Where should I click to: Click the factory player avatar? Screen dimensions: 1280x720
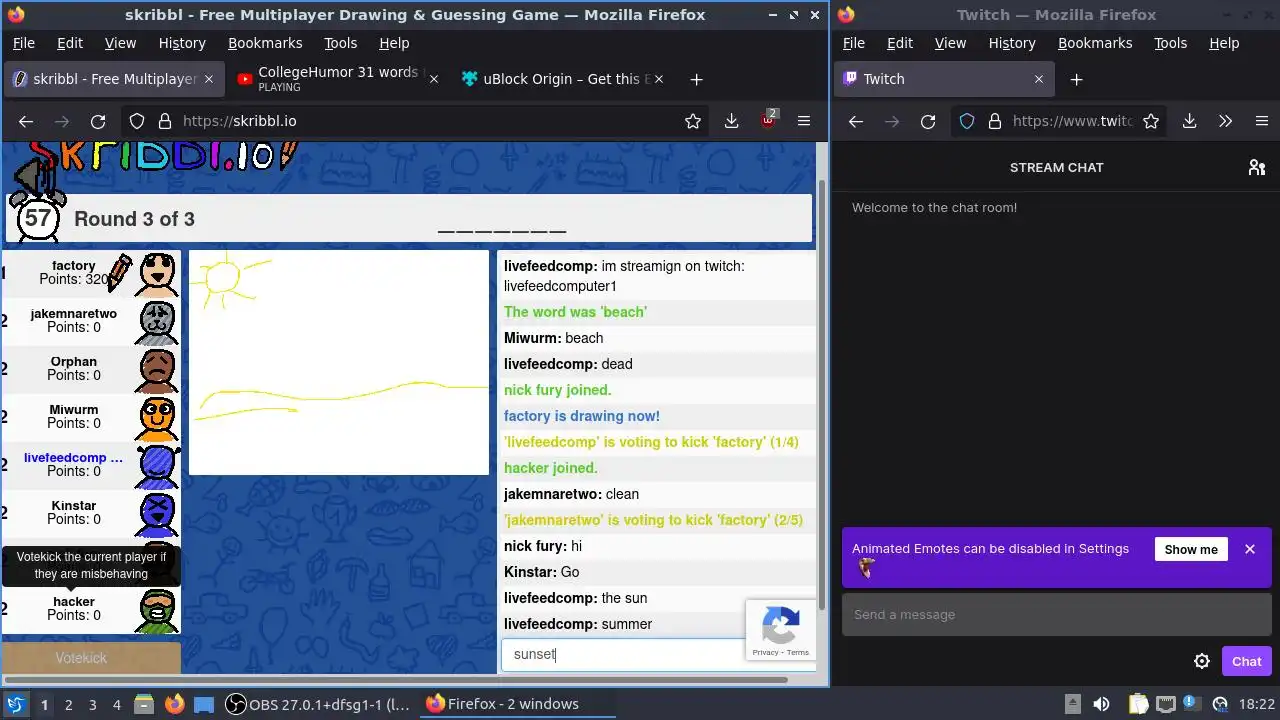158,273
